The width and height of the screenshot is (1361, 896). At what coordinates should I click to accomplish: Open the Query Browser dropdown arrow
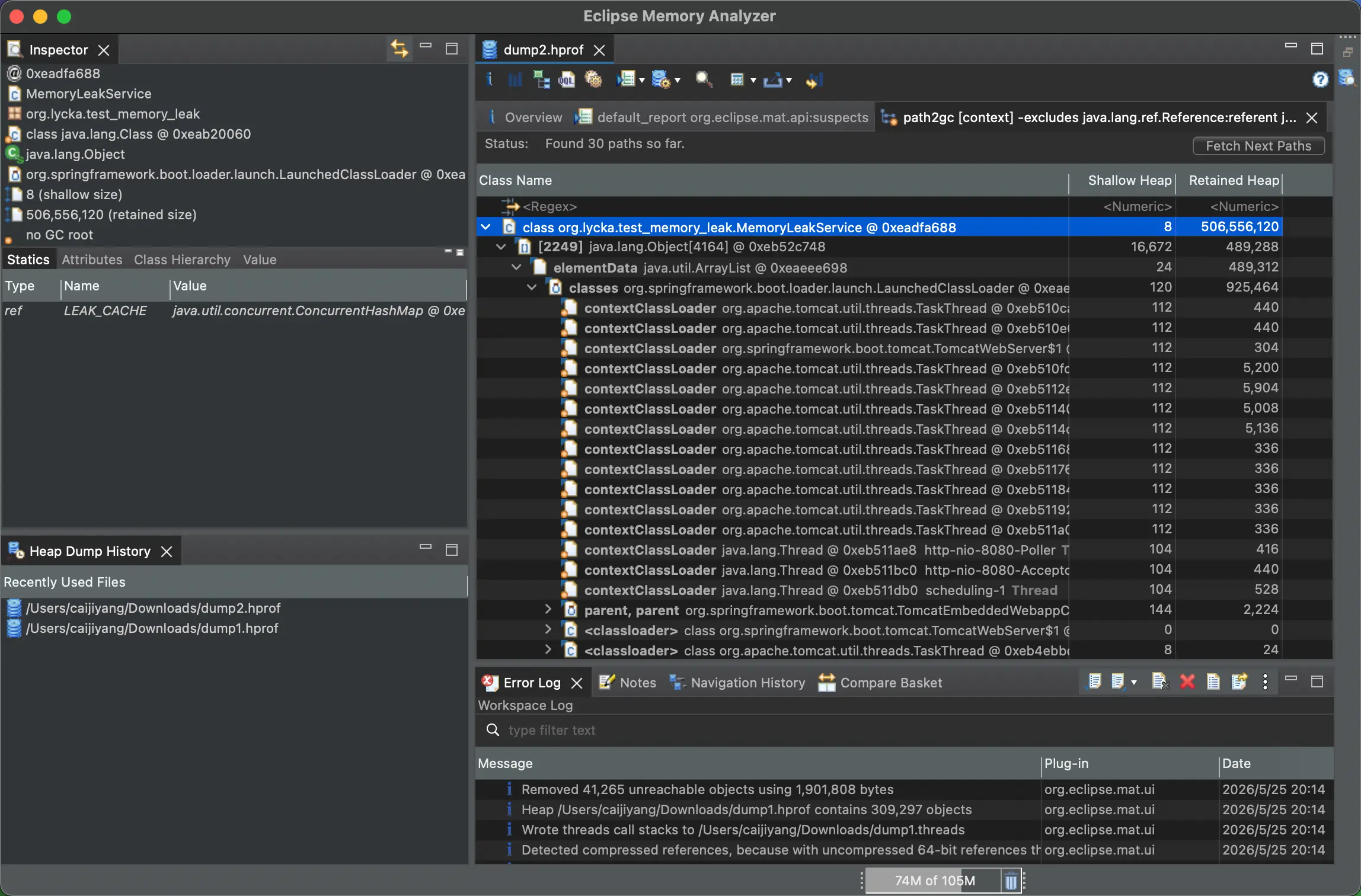click(x=677, y=81)
